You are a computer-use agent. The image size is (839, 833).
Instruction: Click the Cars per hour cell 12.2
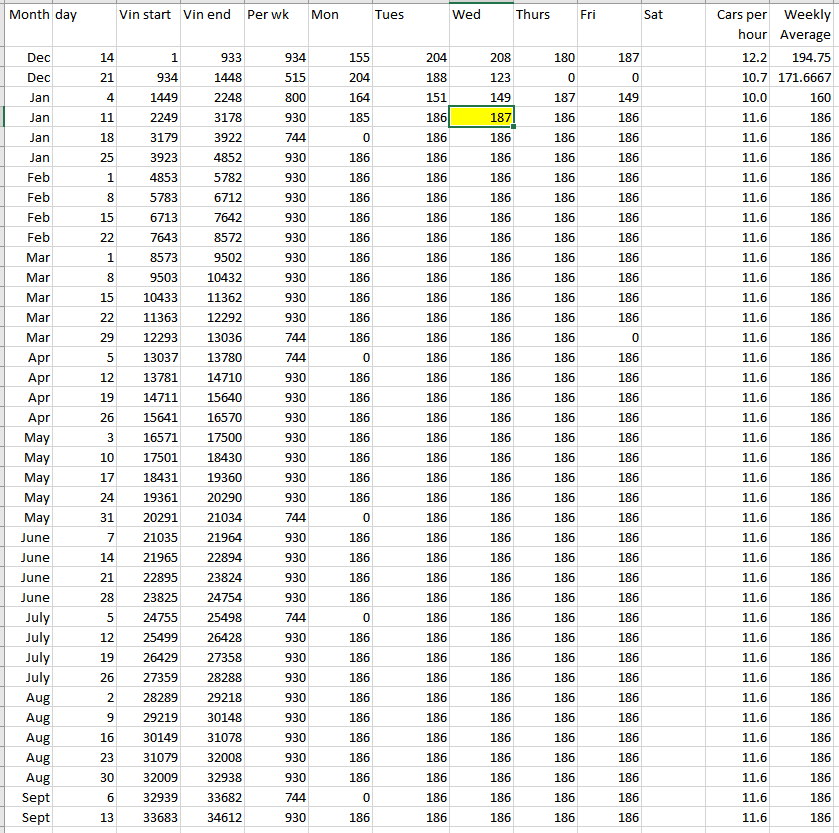tap(738, 58)
